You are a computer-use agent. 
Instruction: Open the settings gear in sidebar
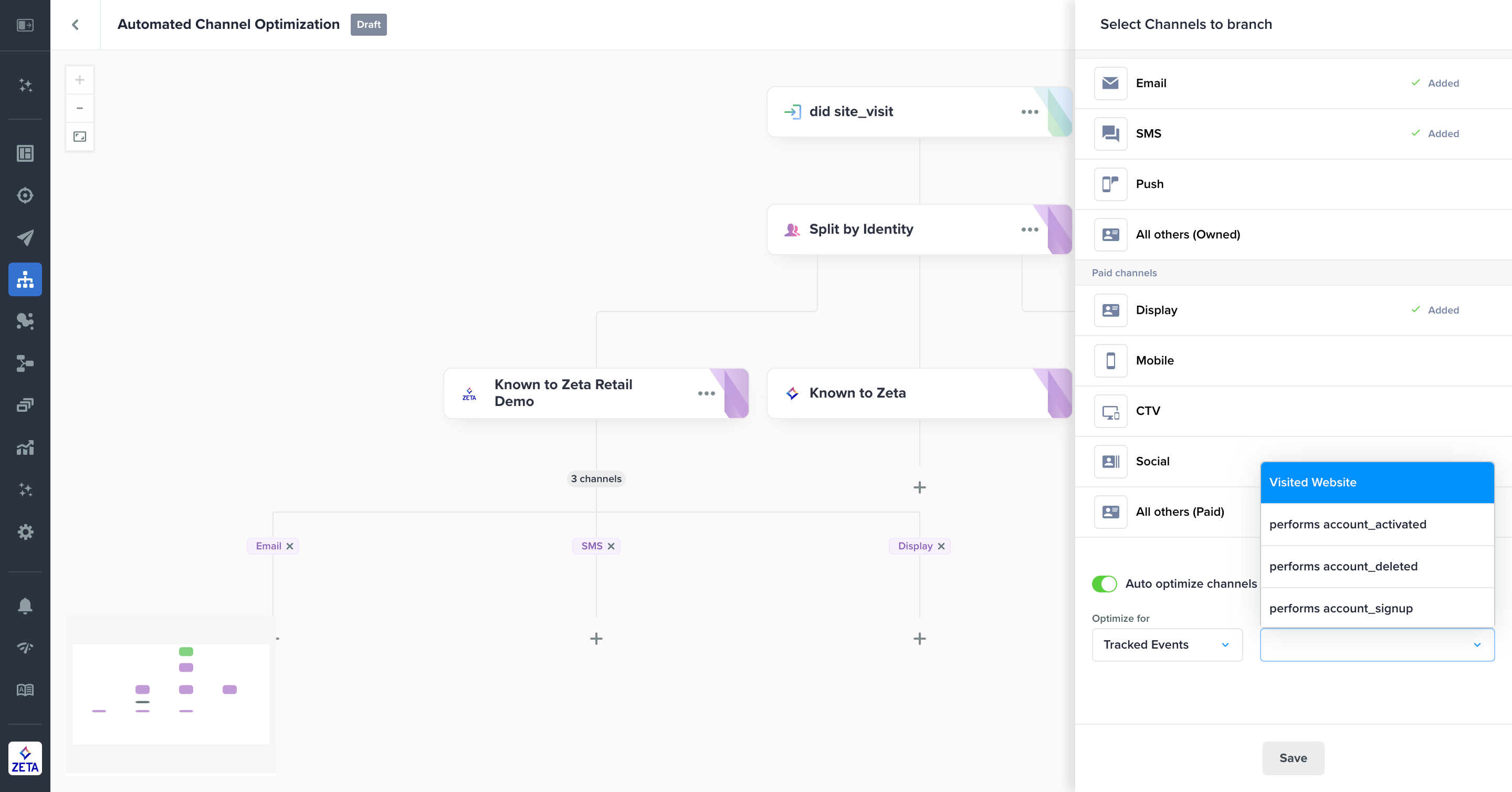click(x=25, y=532)
